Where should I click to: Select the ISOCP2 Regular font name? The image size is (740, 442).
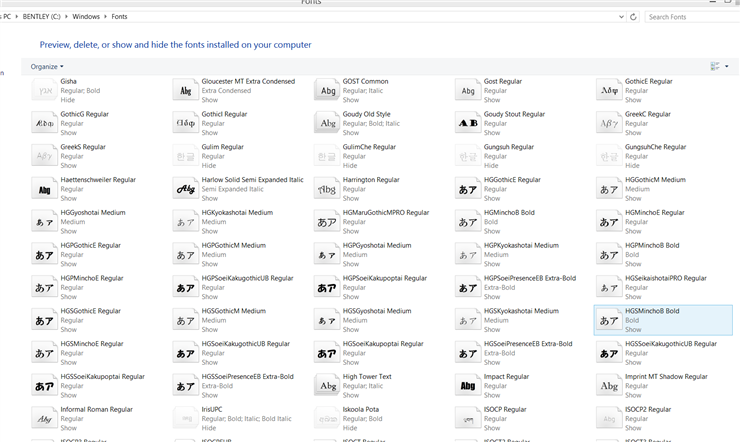click(x=648, y=409)
